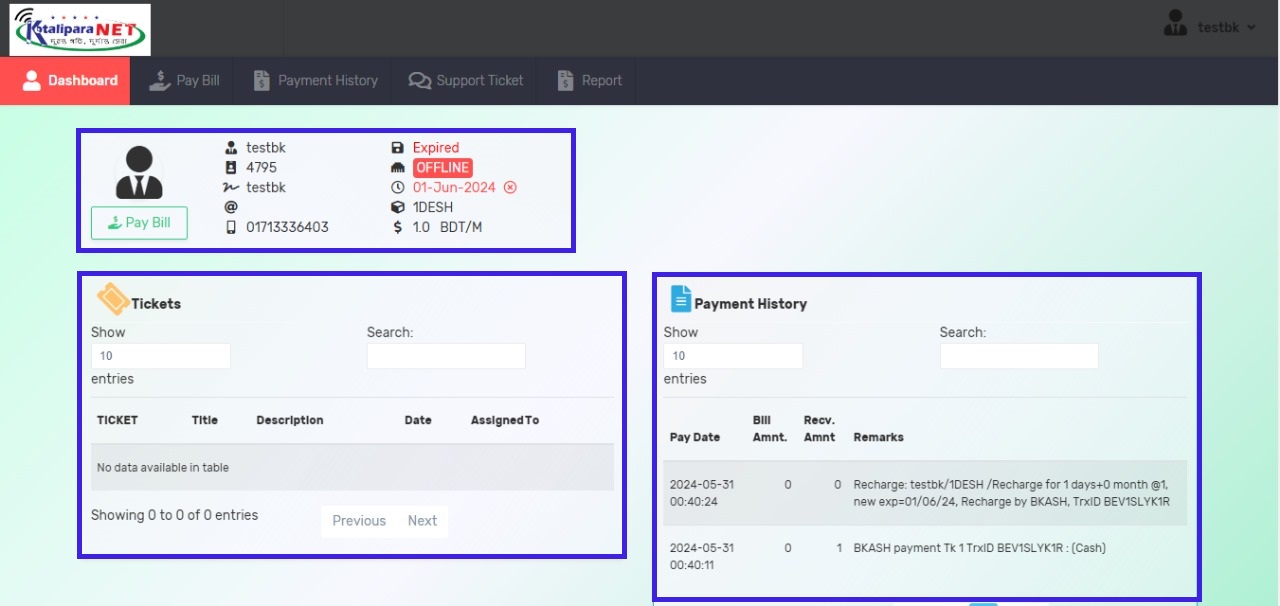Click the red circled X beside expiry date

pos(510,188)
